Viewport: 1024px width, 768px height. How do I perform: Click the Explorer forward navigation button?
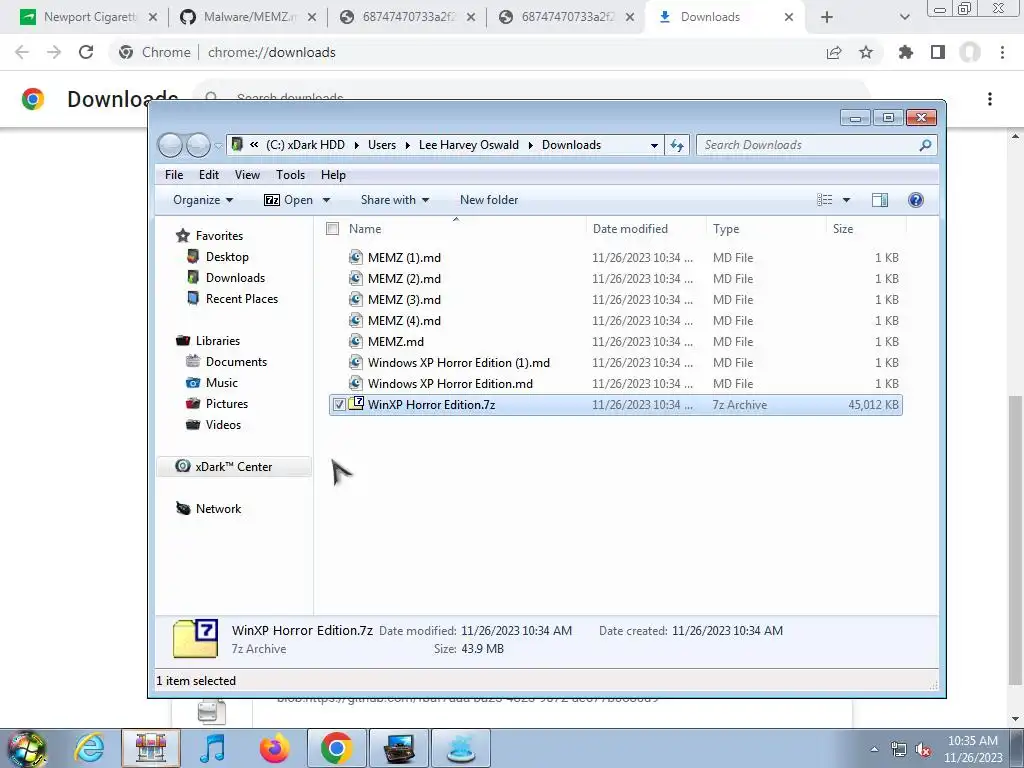click(198, 145)
